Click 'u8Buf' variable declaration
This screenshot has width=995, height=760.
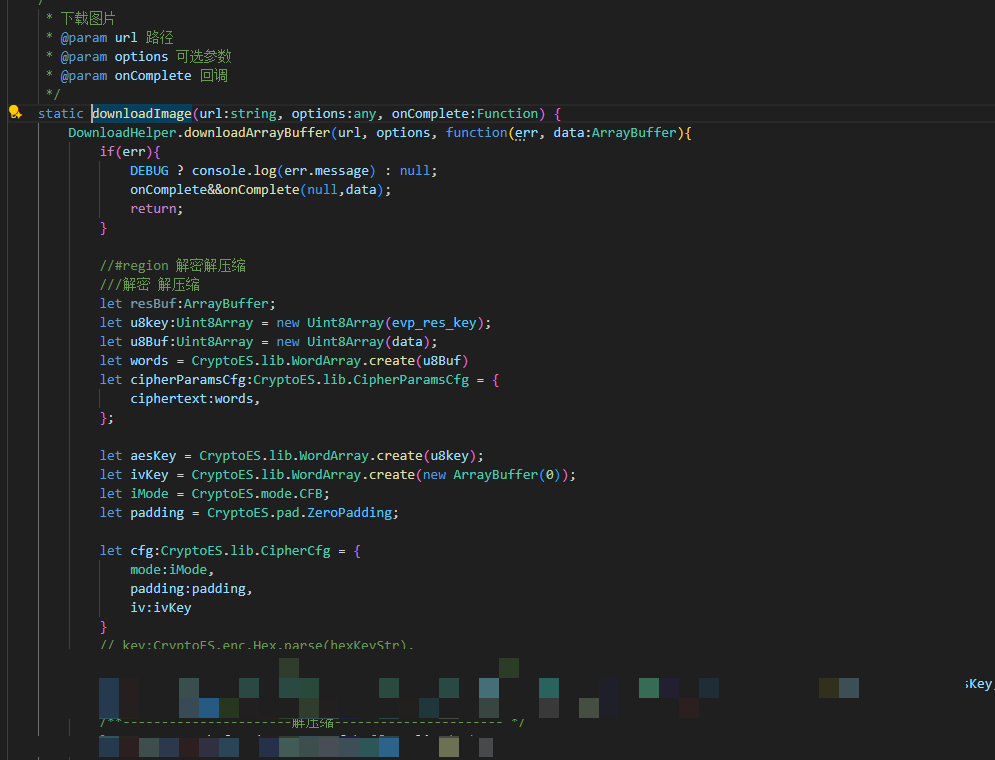click(149, 341)
